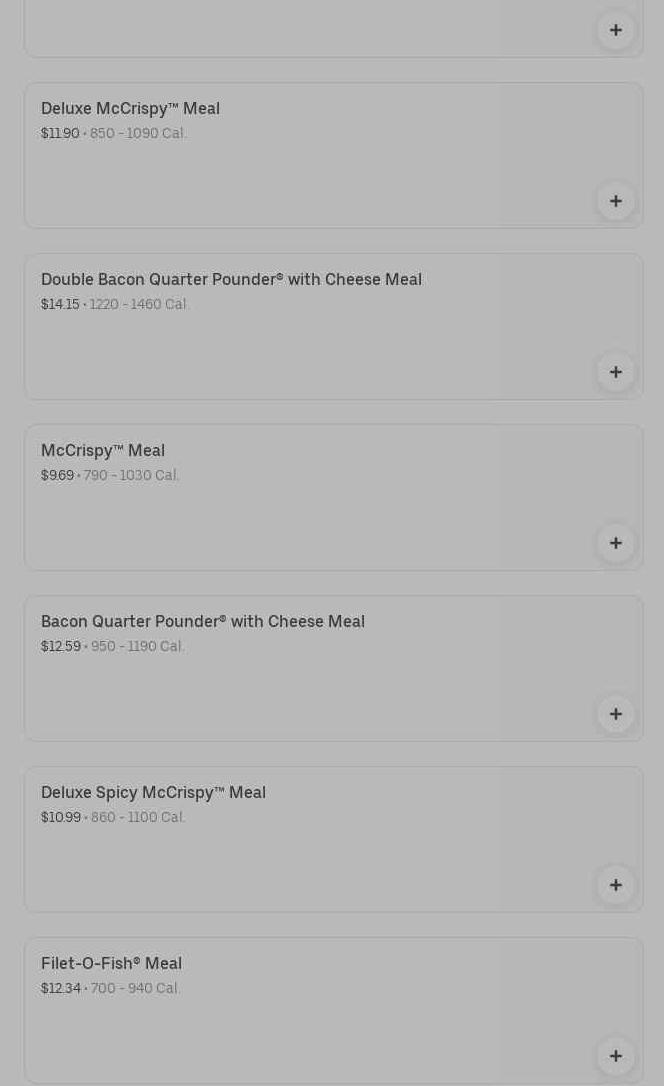Click the topmost partially visible plus button
This screenshot has width=664, height=1086.
615,30
